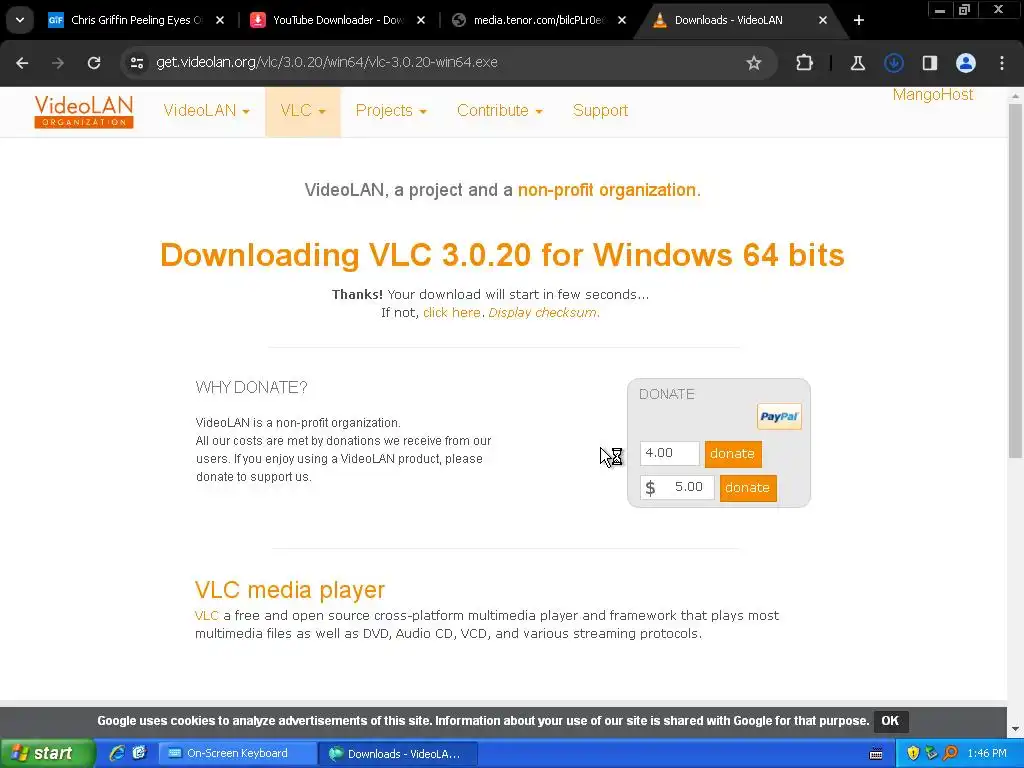Click the address bar URL

[327, 62]
